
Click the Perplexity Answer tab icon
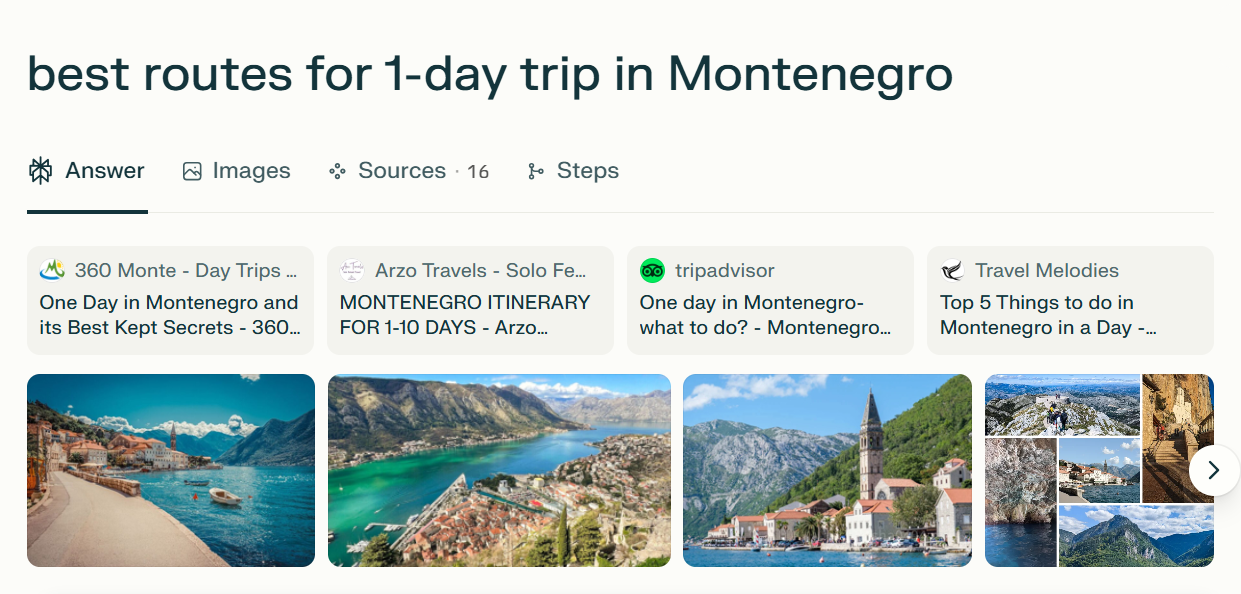(x=40, y=171)
